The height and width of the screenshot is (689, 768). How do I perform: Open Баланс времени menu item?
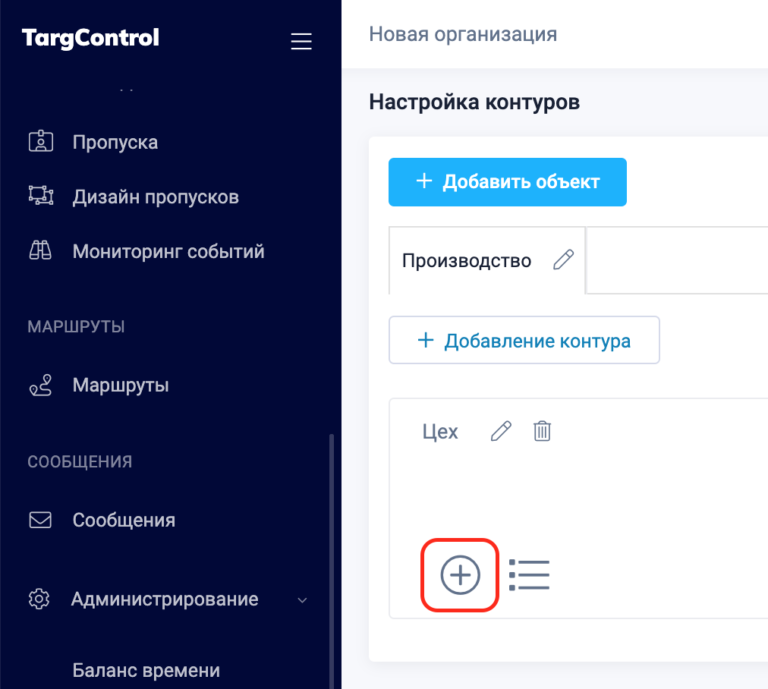pyautogui.click(x=146, y=670)
